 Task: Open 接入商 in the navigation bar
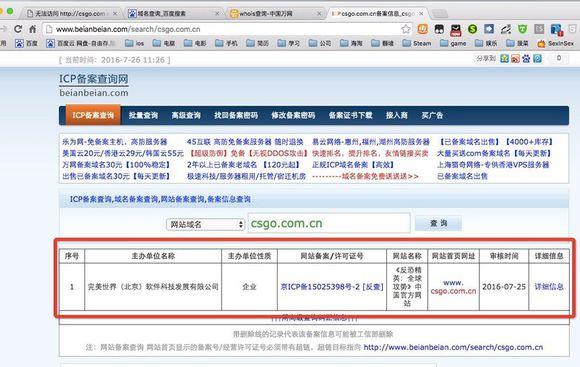[397, 115]
